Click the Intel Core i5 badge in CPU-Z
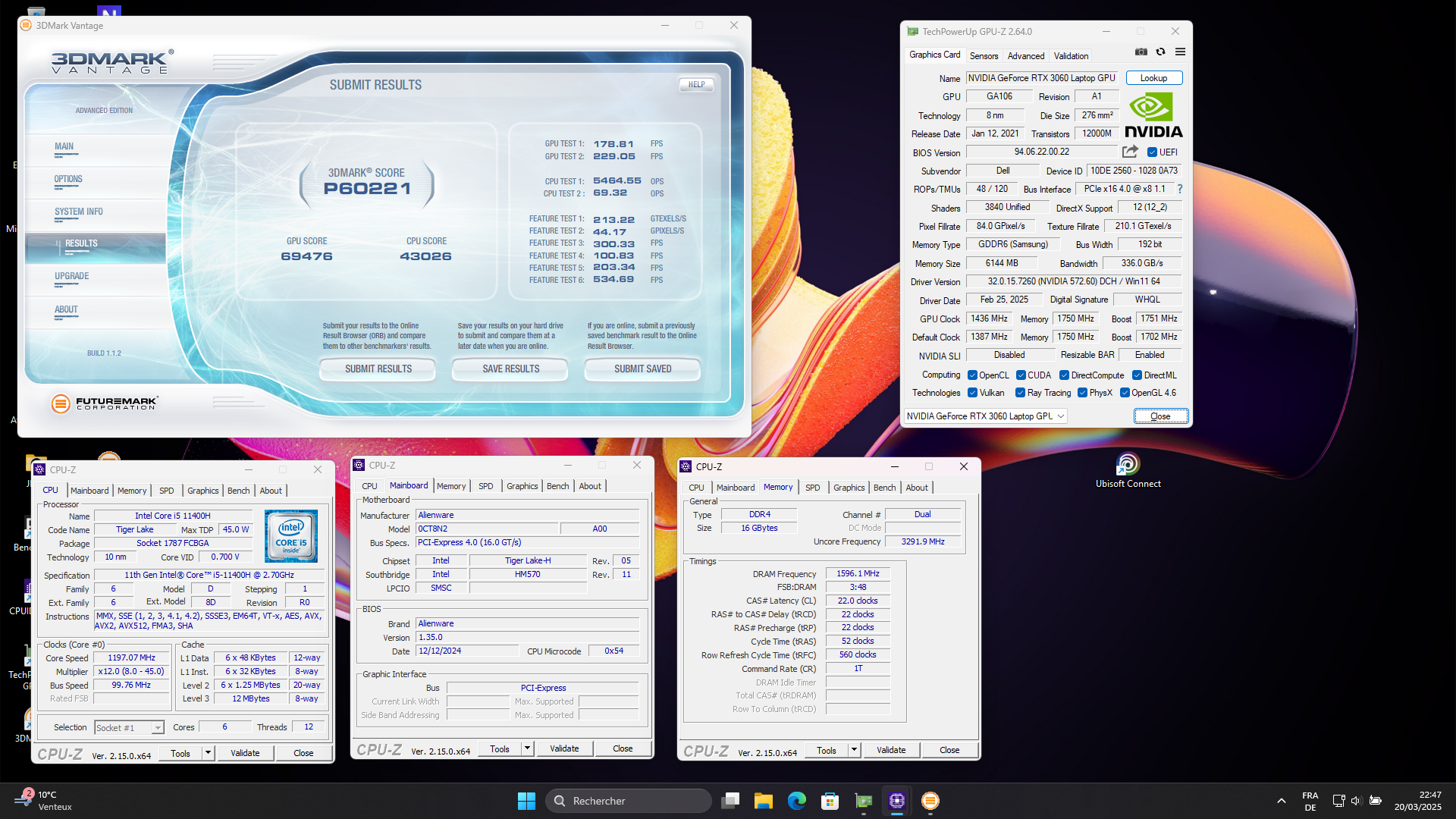 pos(291,535)
